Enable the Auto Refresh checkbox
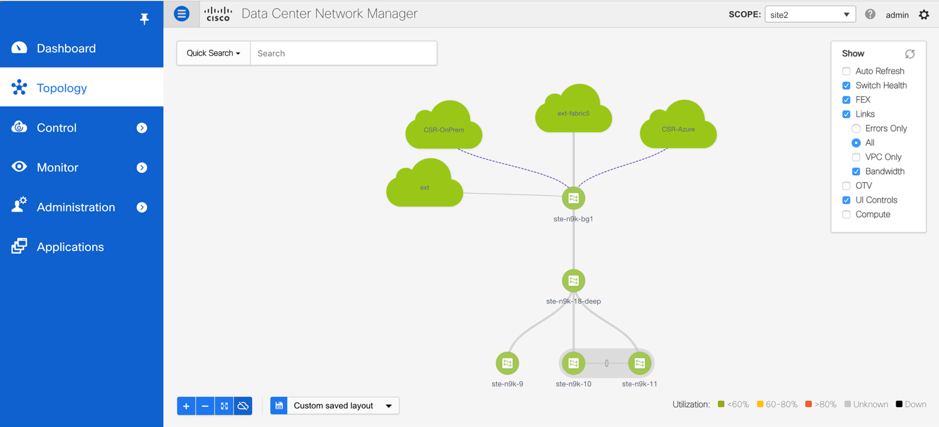This screenshot has height=427, width=939. (846, 71)
